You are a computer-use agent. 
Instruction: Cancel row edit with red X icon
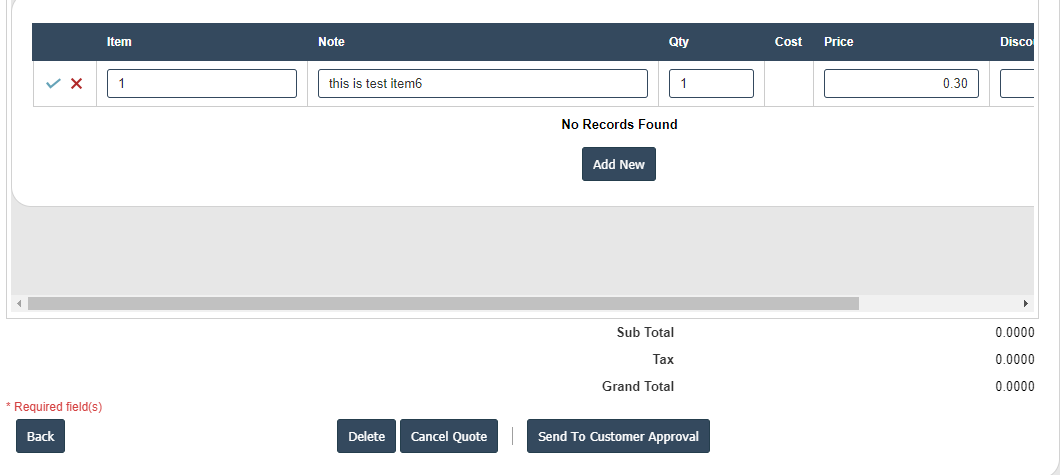pyautogui.click(x=76, y=84)
